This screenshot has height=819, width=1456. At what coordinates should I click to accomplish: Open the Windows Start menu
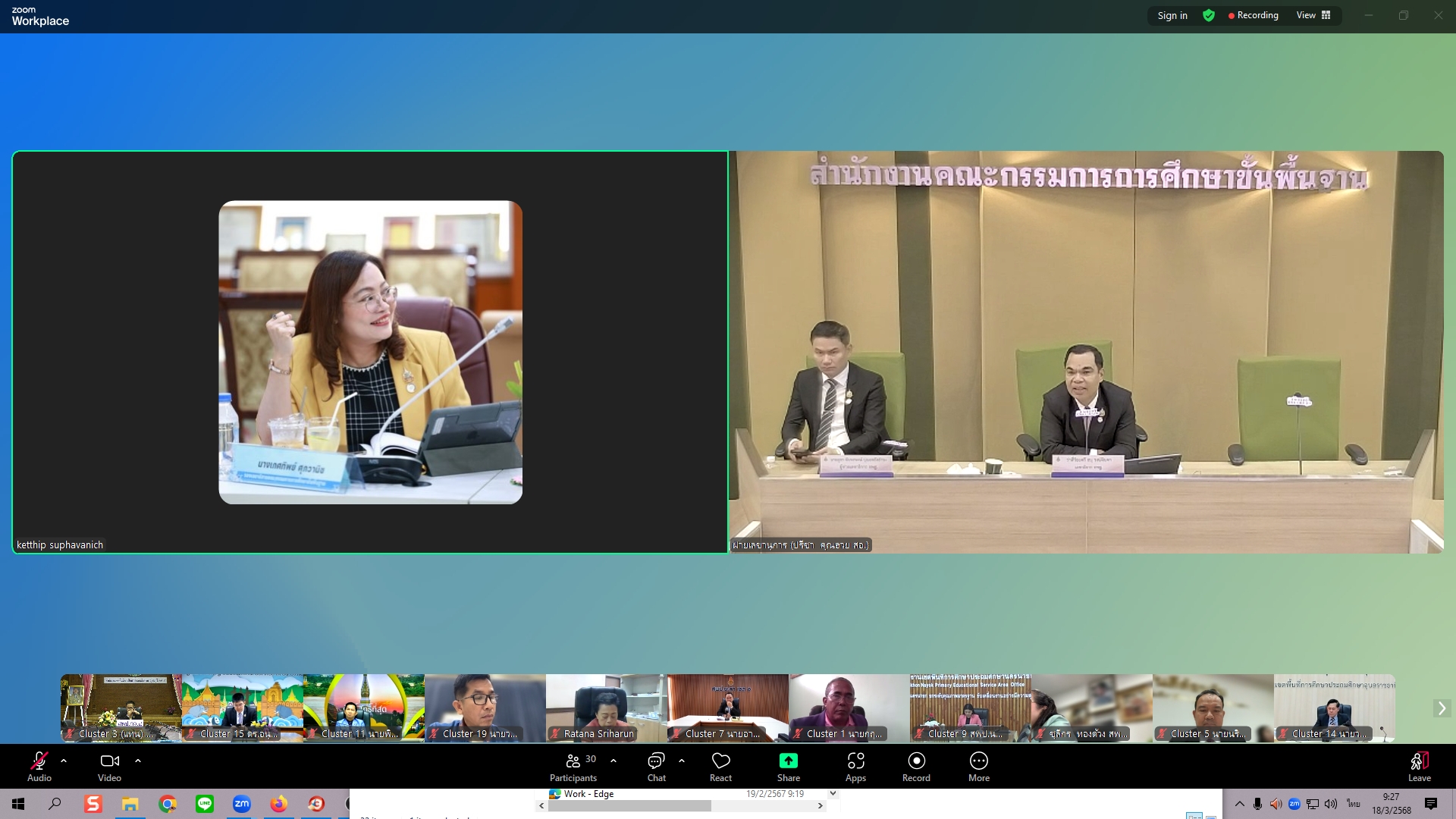18,804
